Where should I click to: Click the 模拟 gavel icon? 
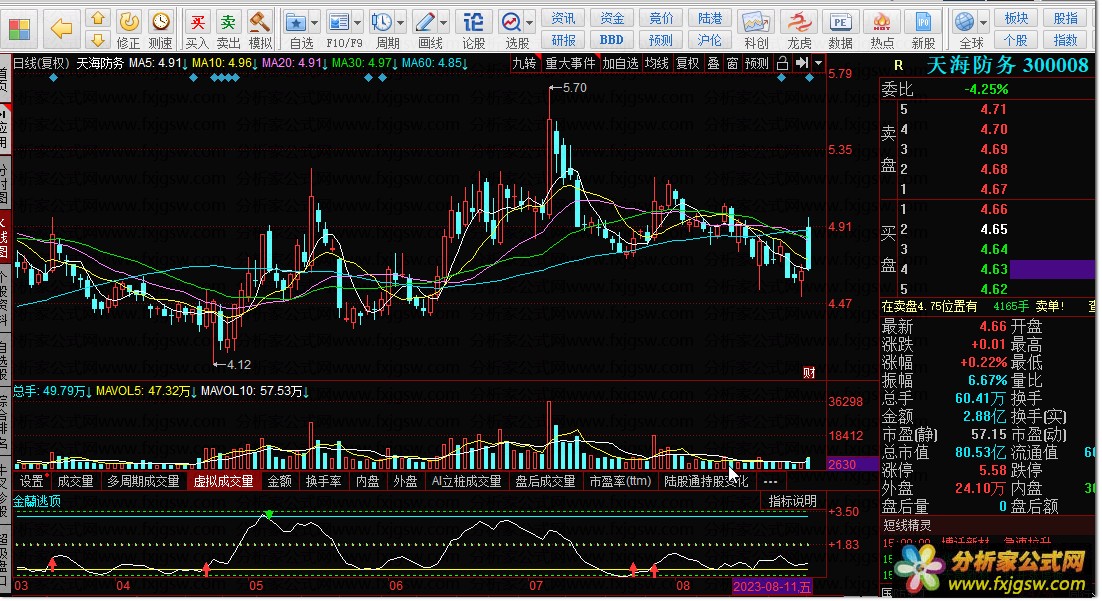tap(260, 22)
